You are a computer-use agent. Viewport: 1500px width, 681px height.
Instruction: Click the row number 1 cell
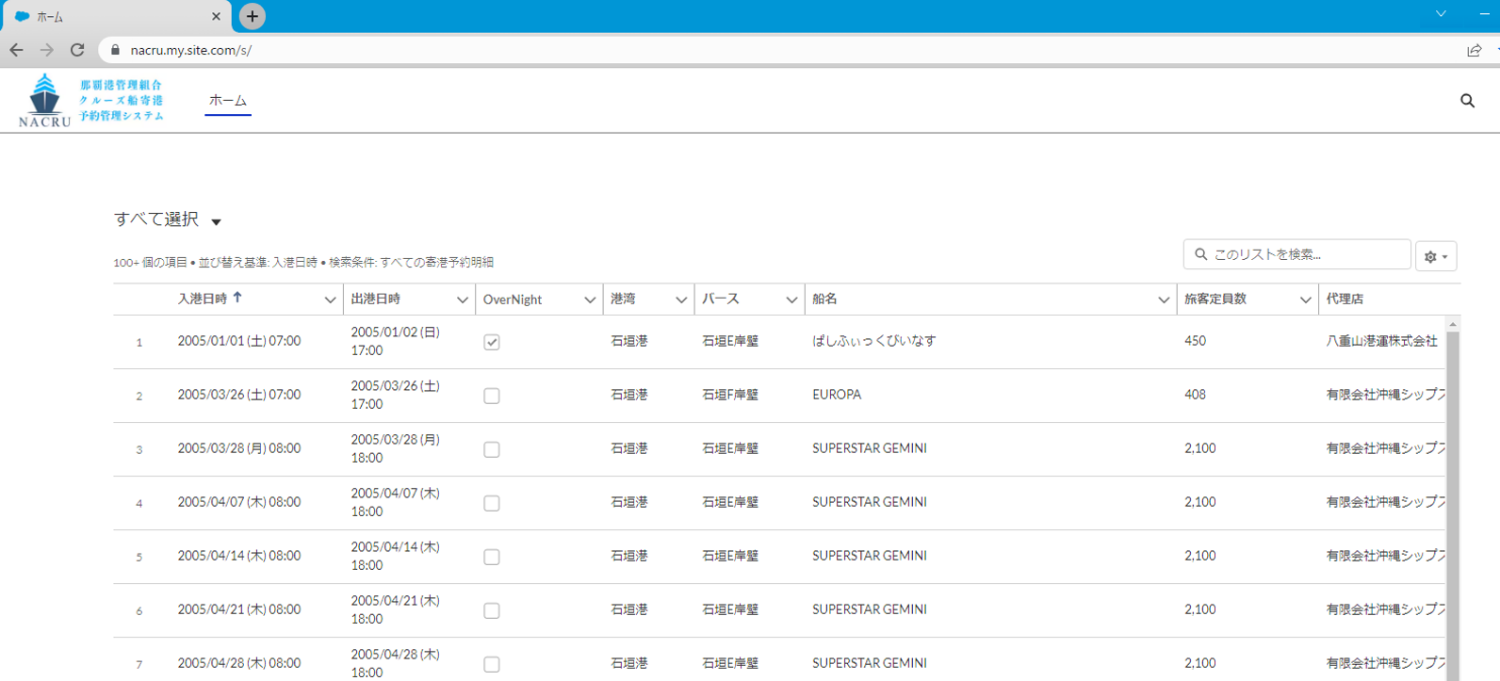(139, 342)
